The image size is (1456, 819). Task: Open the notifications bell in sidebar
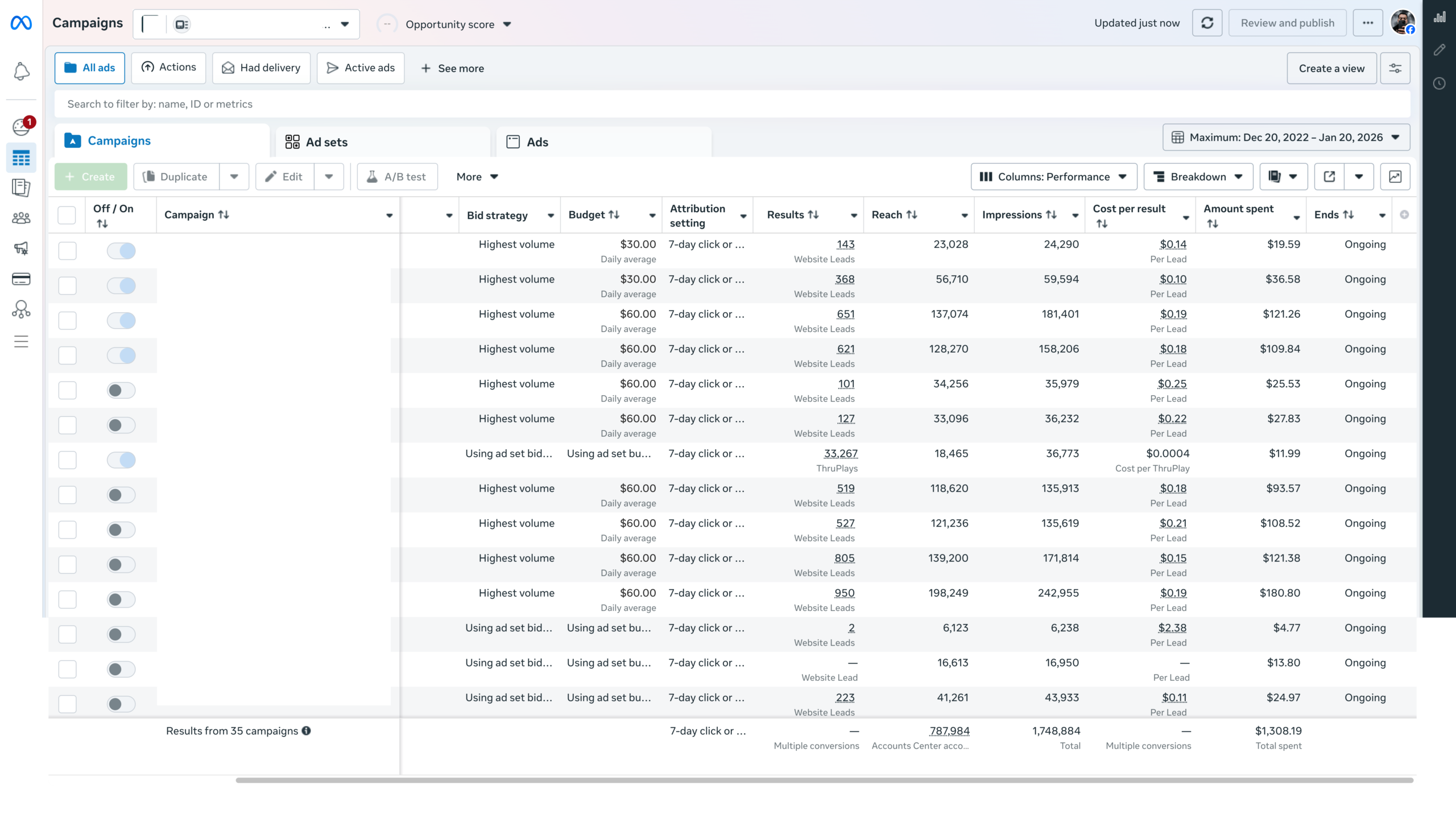click(21, 71)
